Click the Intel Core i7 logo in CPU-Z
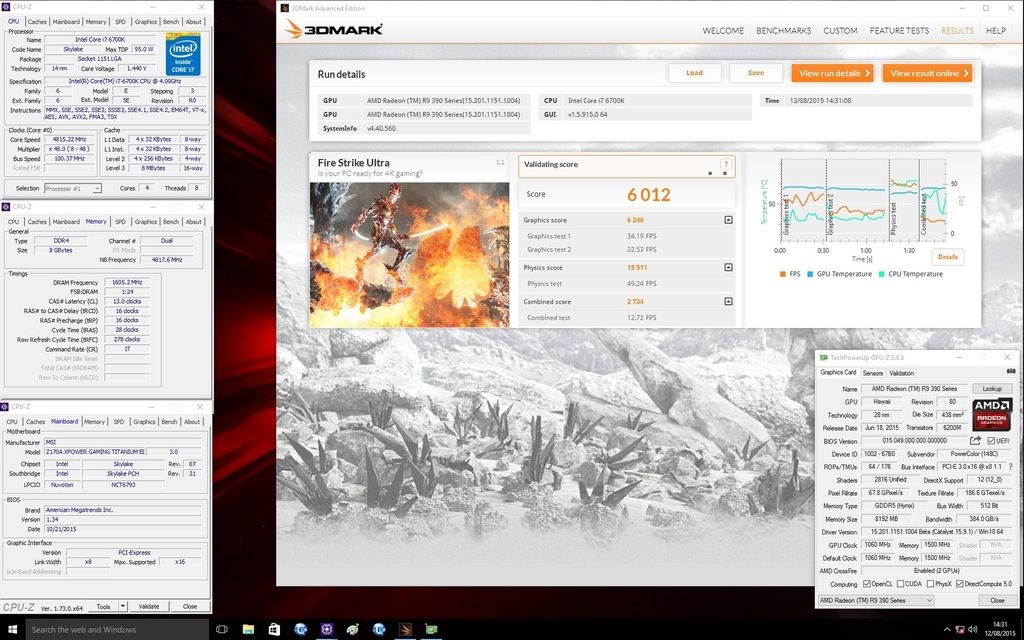Screen dimensions: 1024x640 click(183, 54)
